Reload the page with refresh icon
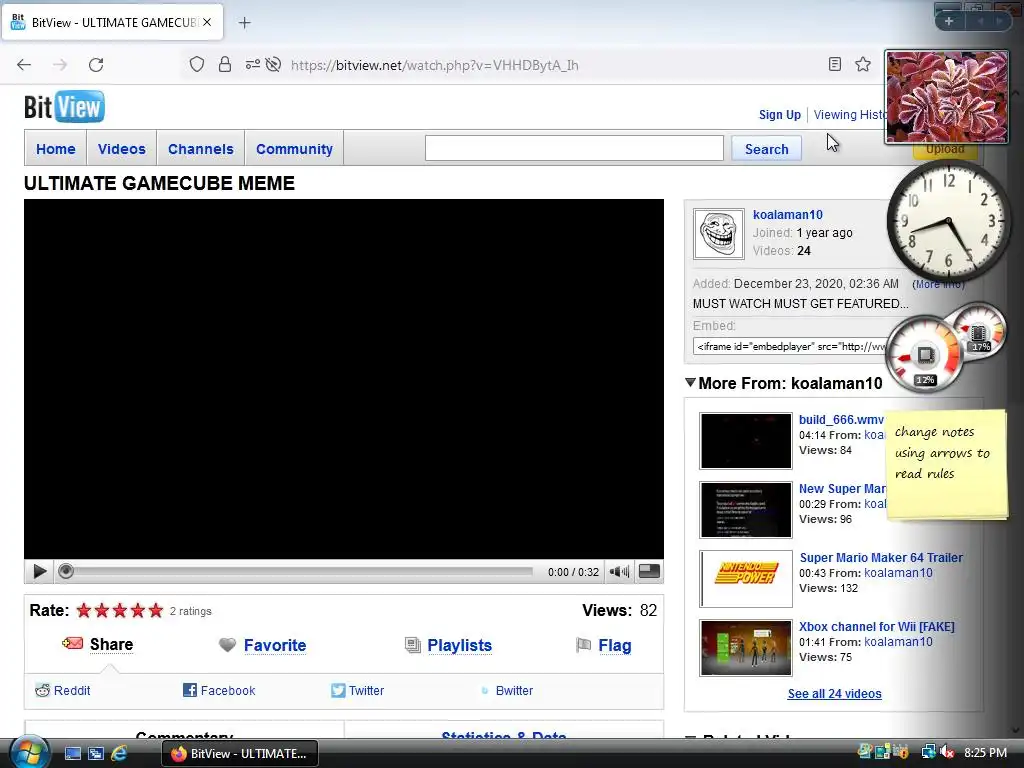This screenshot has width=1024, height=768. [96, 65]
